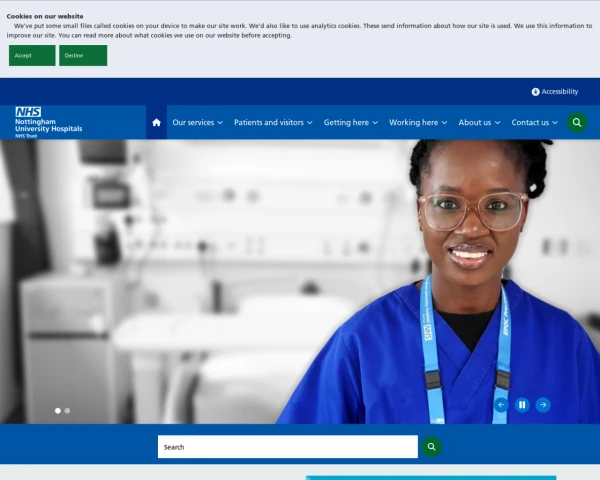600x480 pixels.
Task: Select the second carousel slide dot
Action: tap(67, 411)
